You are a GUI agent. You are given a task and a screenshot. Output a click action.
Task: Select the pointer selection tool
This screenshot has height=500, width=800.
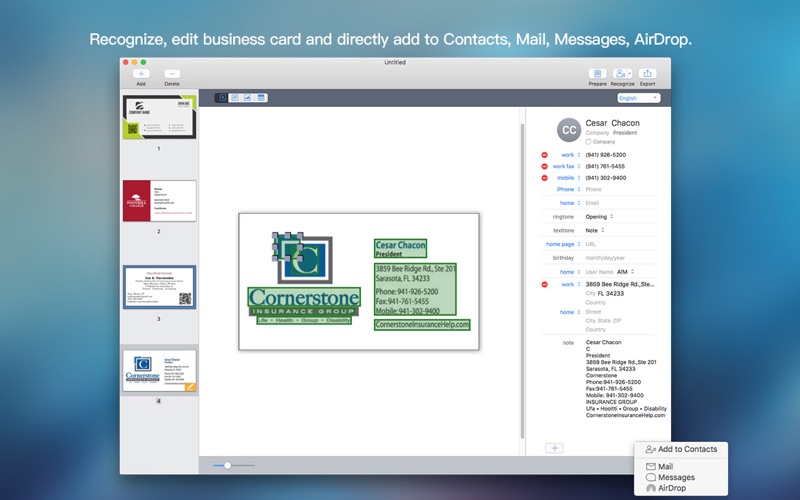coord(222,97)
